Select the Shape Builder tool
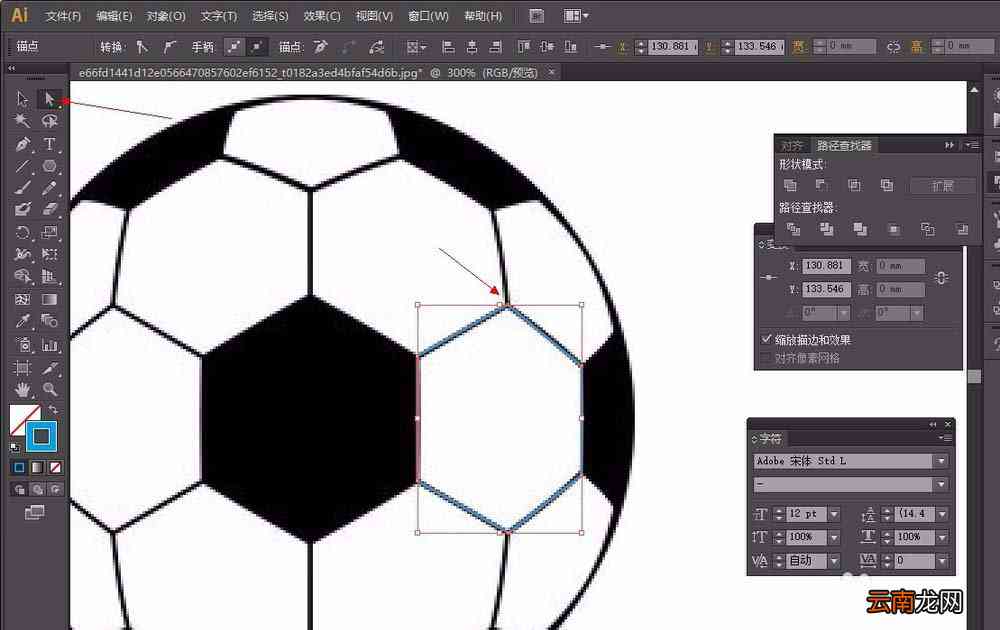This screenshot has width=1000, height=630. pyautogui.click(x=22, y=276)
